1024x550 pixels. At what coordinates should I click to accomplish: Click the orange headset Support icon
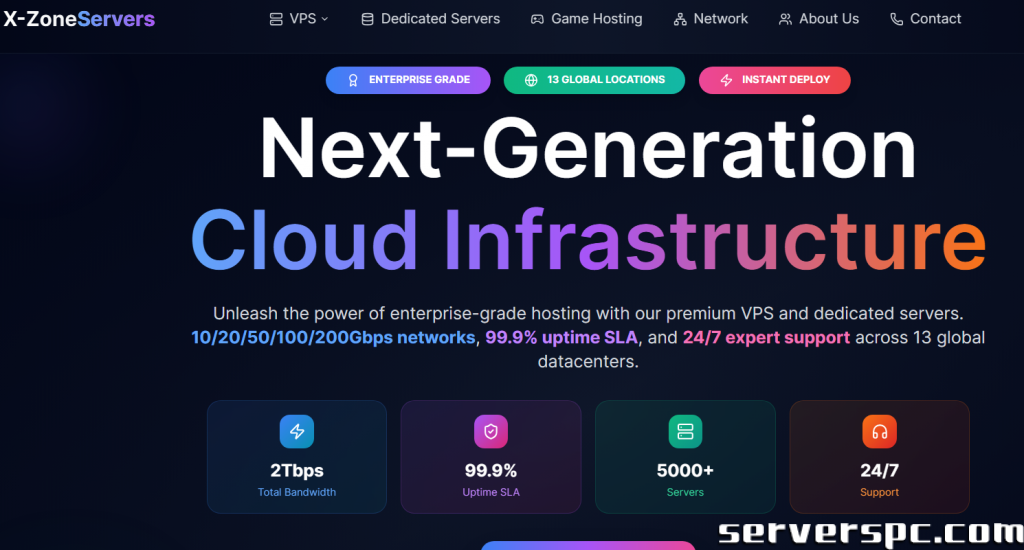pyautogui.click(x=879, y=431)
